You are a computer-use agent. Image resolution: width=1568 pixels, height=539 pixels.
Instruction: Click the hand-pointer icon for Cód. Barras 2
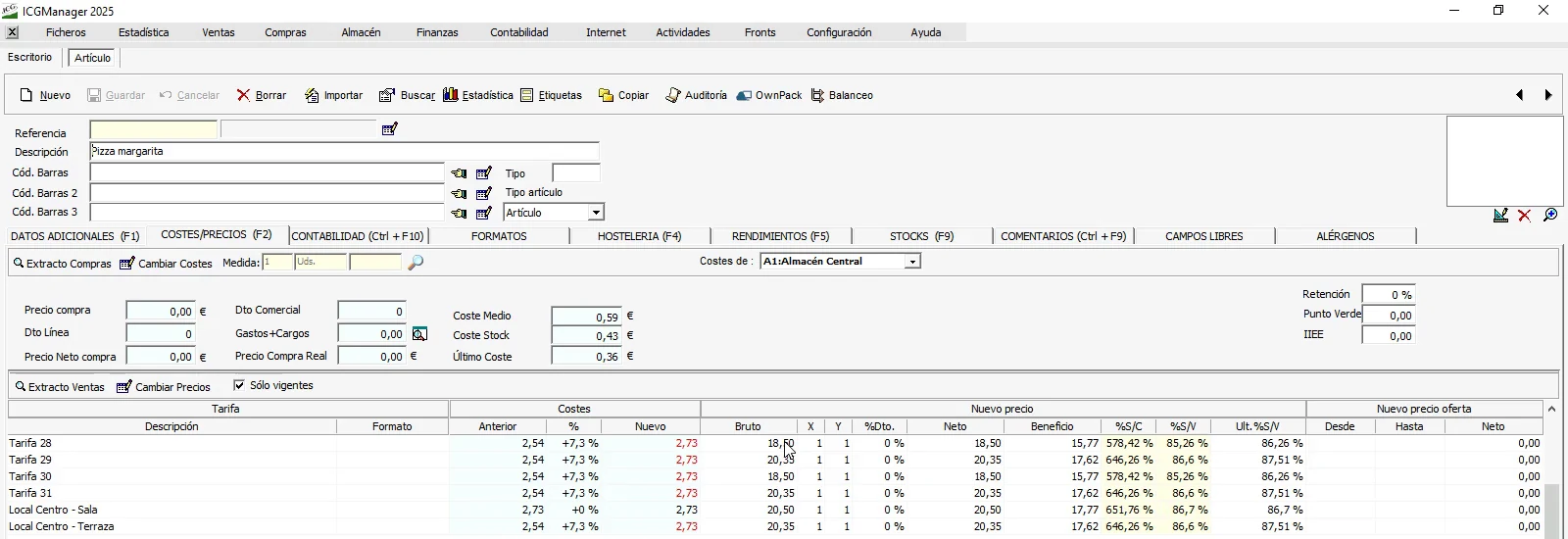(x=459, y=193)
